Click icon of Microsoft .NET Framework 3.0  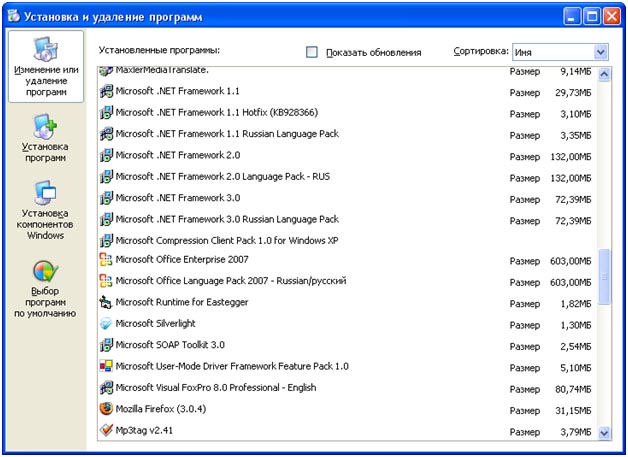click(106, 198)
